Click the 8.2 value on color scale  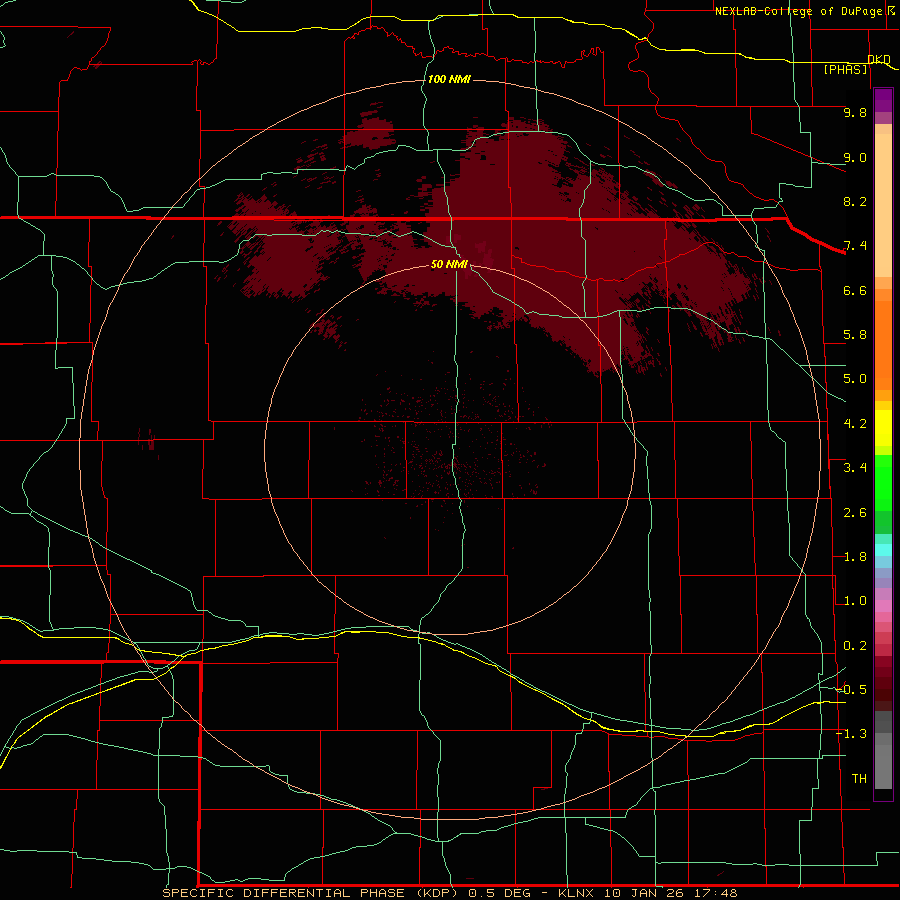(855, 201)
